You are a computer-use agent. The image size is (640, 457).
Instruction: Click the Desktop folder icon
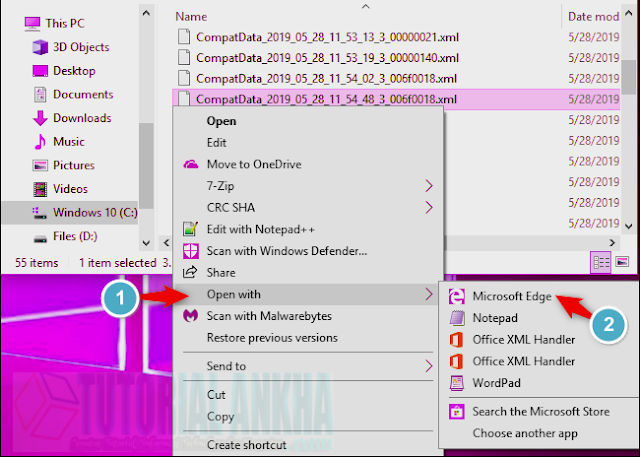pos(40,71)
